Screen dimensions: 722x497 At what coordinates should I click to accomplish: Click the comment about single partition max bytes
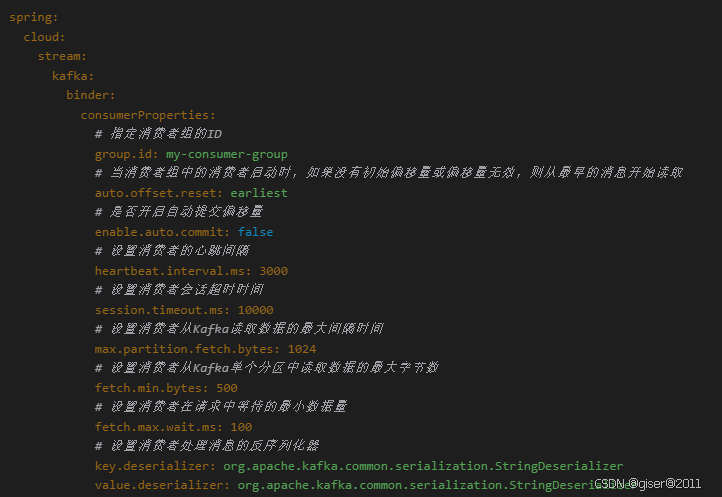[x=267, y=368]
